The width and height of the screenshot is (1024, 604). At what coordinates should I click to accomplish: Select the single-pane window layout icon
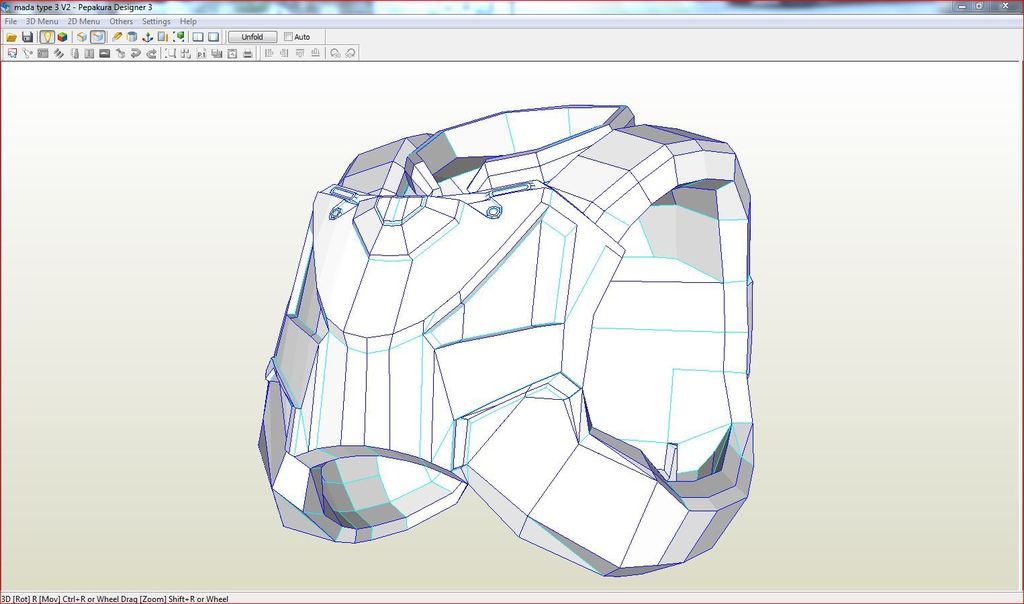coord(213,37)
